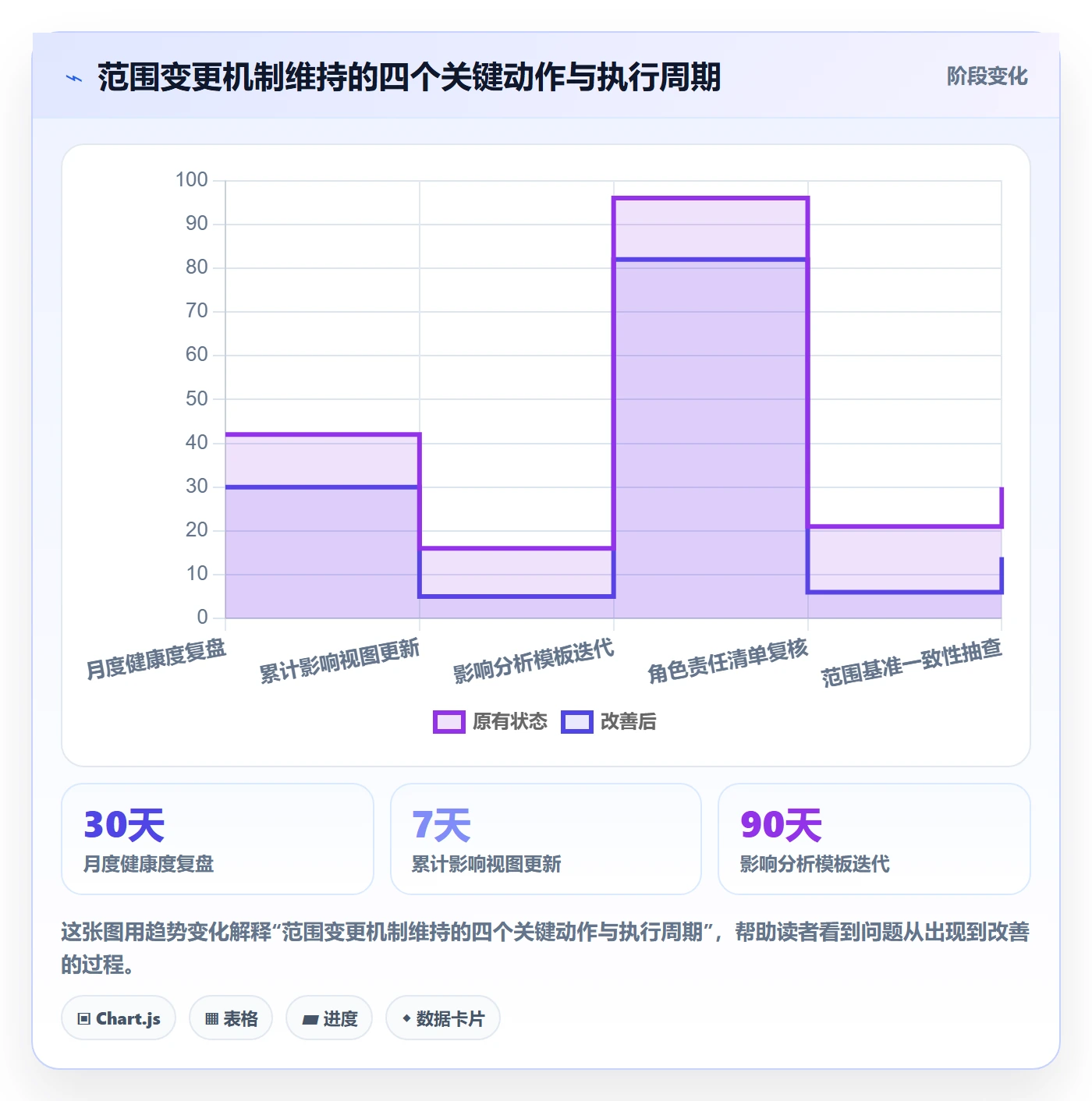This screenshot has height=1101, width=1092.
Task: Click the 月度健康度复盘 axis label
Action: click(156, 659)
